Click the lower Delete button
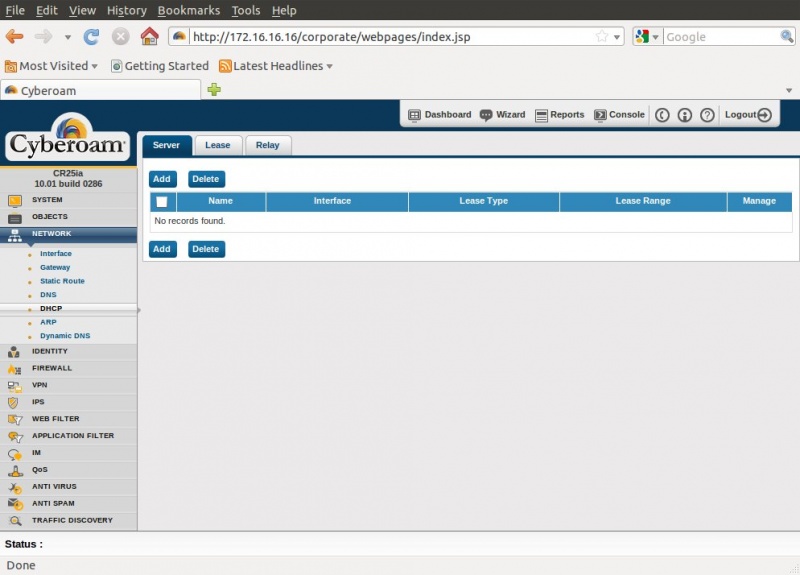Screen dimensions: 800x575 (x=206, y=249)
